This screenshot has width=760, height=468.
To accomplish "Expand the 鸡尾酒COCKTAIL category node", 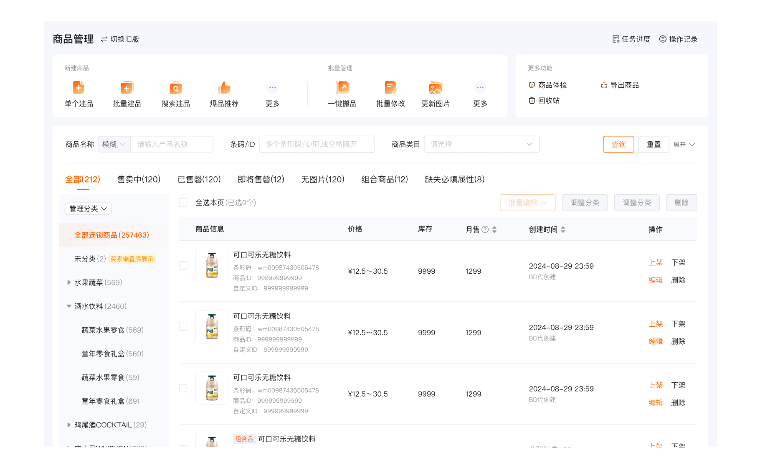I will click(x=69, y=425).
